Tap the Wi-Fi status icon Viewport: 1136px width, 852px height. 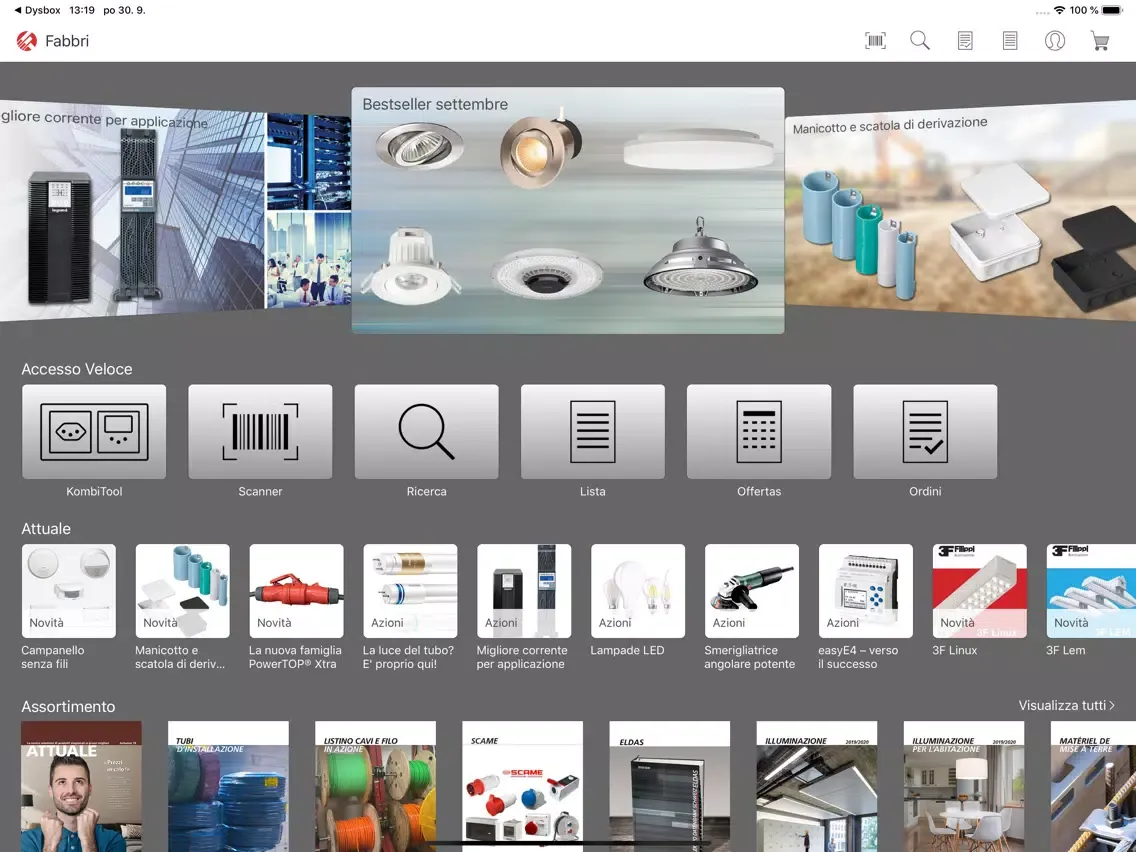click(x=1059, y=10)
